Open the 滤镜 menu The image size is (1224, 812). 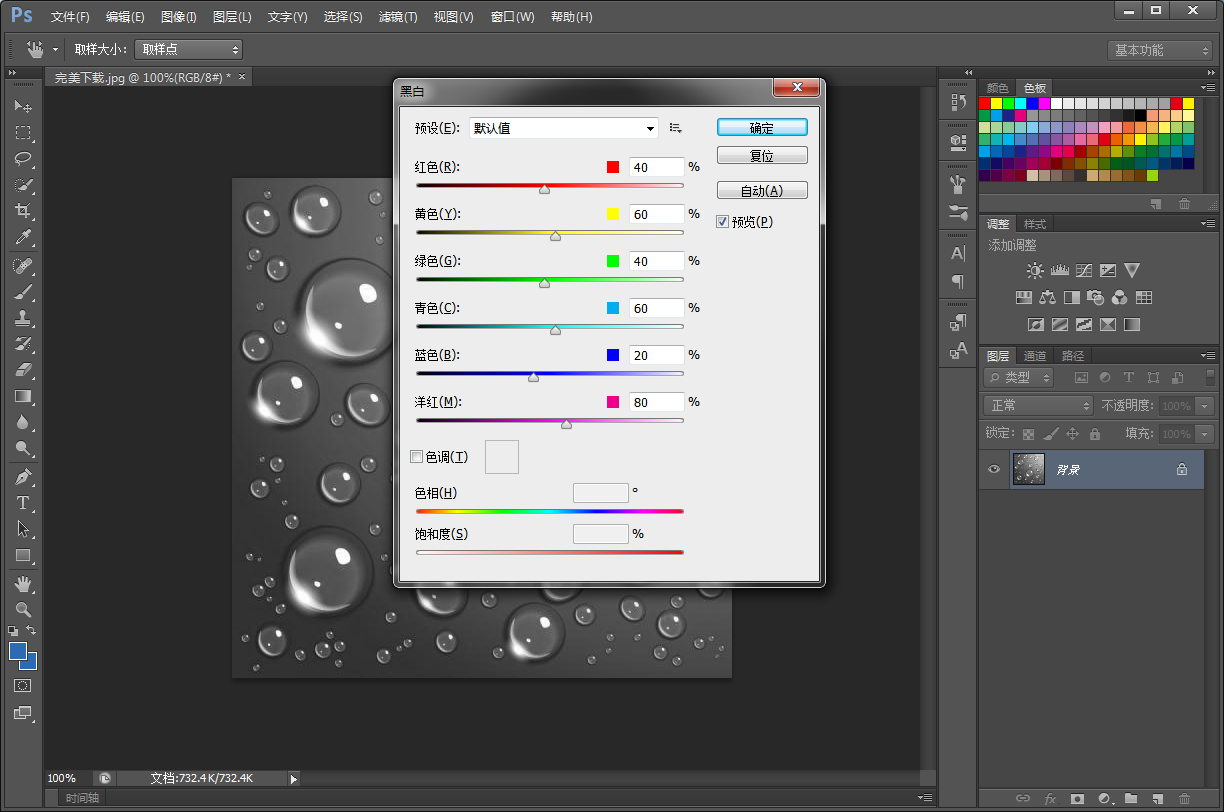(x=398, y=17)
